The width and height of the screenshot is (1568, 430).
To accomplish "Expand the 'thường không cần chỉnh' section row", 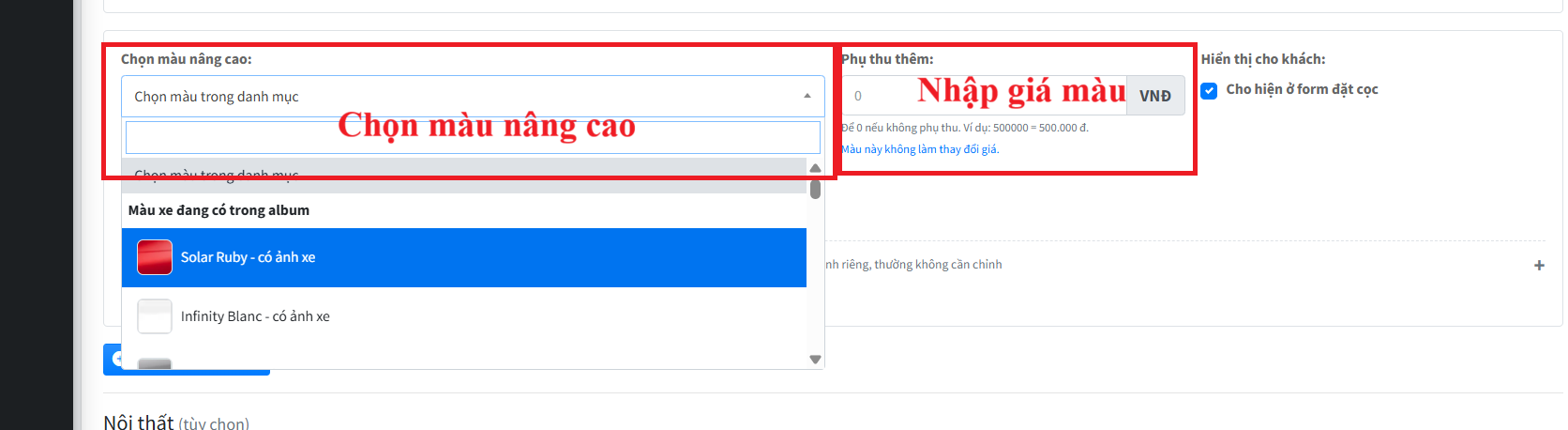I will (x=1184, y=265).
